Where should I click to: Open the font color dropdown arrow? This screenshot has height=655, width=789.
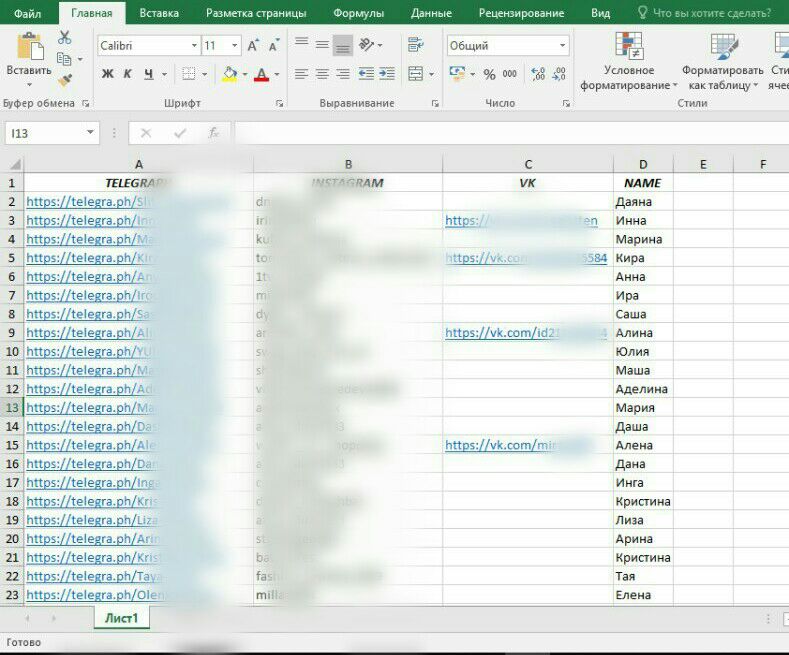click(277, 74)
